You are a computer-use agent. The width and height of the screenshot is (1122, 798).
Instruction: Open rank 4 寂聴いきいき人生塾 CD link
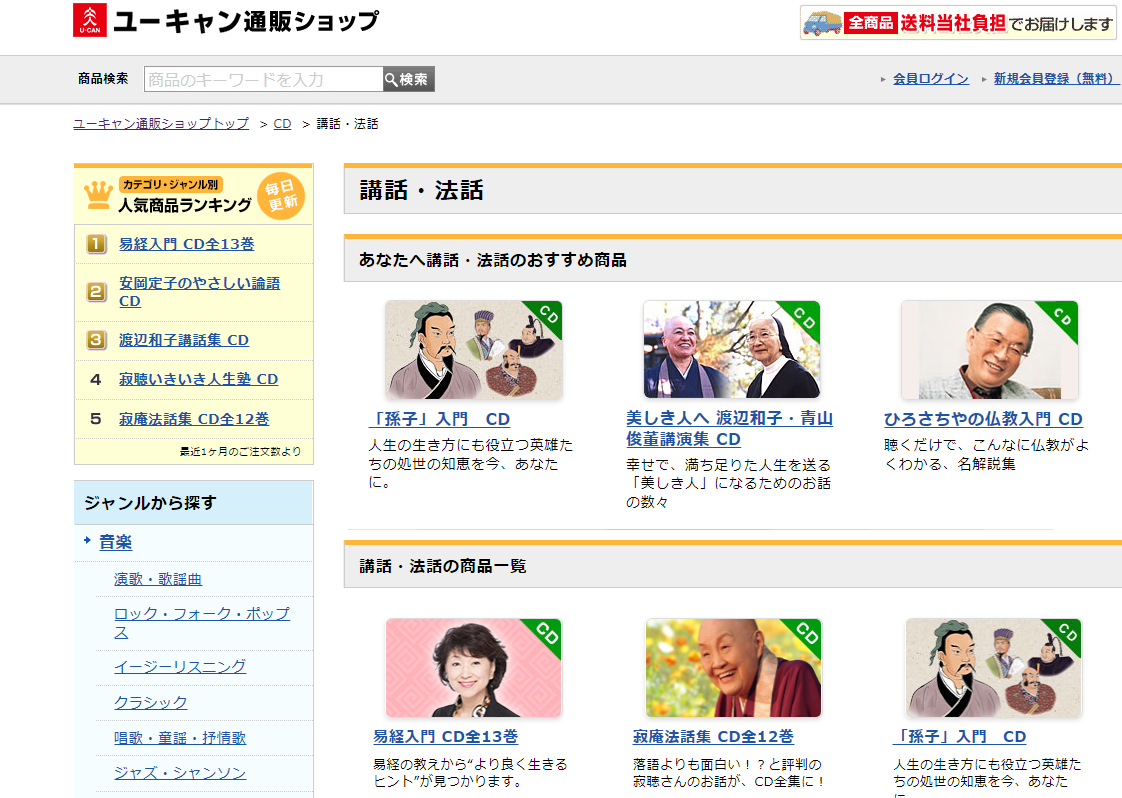(198, 379)
